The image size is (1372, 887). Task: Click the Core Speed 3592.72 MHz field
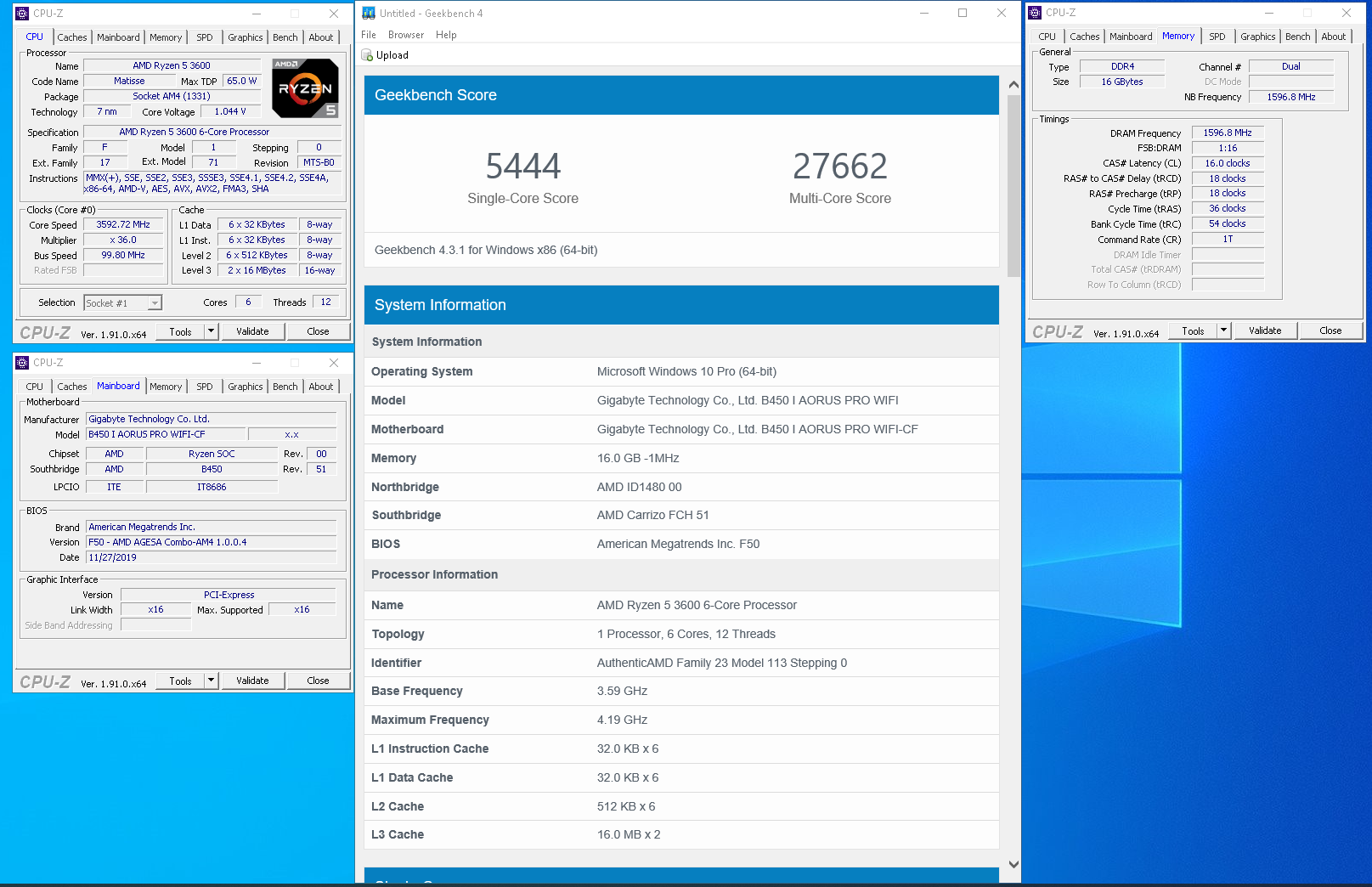pos(123,225)
